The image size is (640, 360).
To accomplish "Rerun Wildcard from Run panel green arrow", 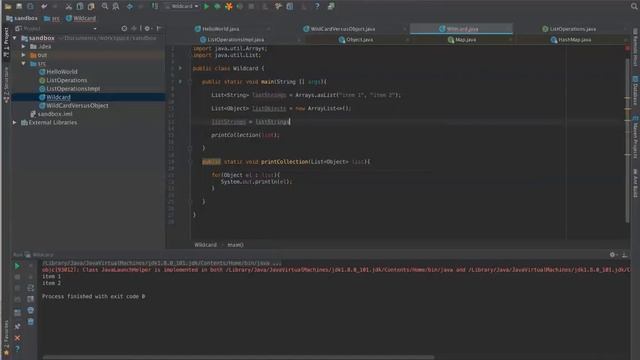I will pyautogui.click(x=17, y=266).
